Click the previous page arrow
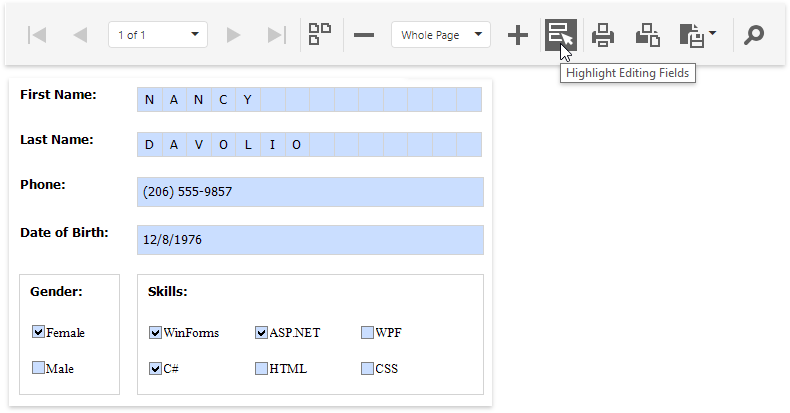Screen dimensions: 790x413 click(x=80, y=35)
